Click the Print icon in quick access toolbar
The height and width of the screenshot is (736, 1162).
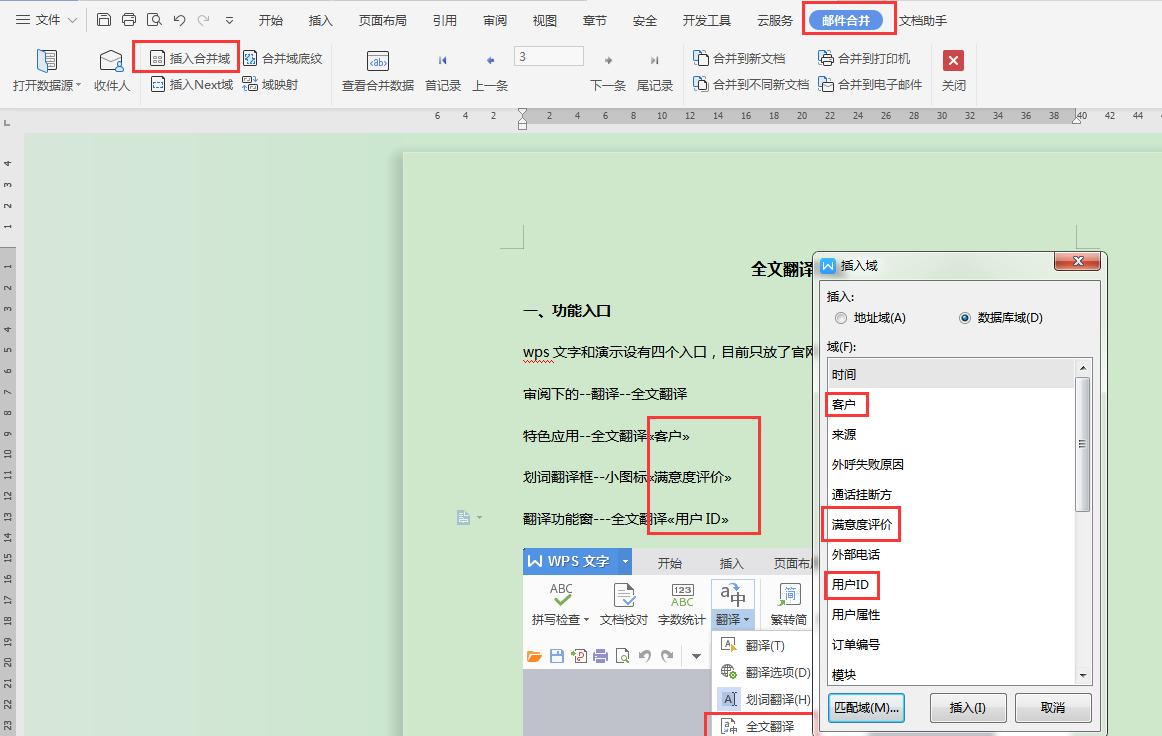(x=129, y=20)
